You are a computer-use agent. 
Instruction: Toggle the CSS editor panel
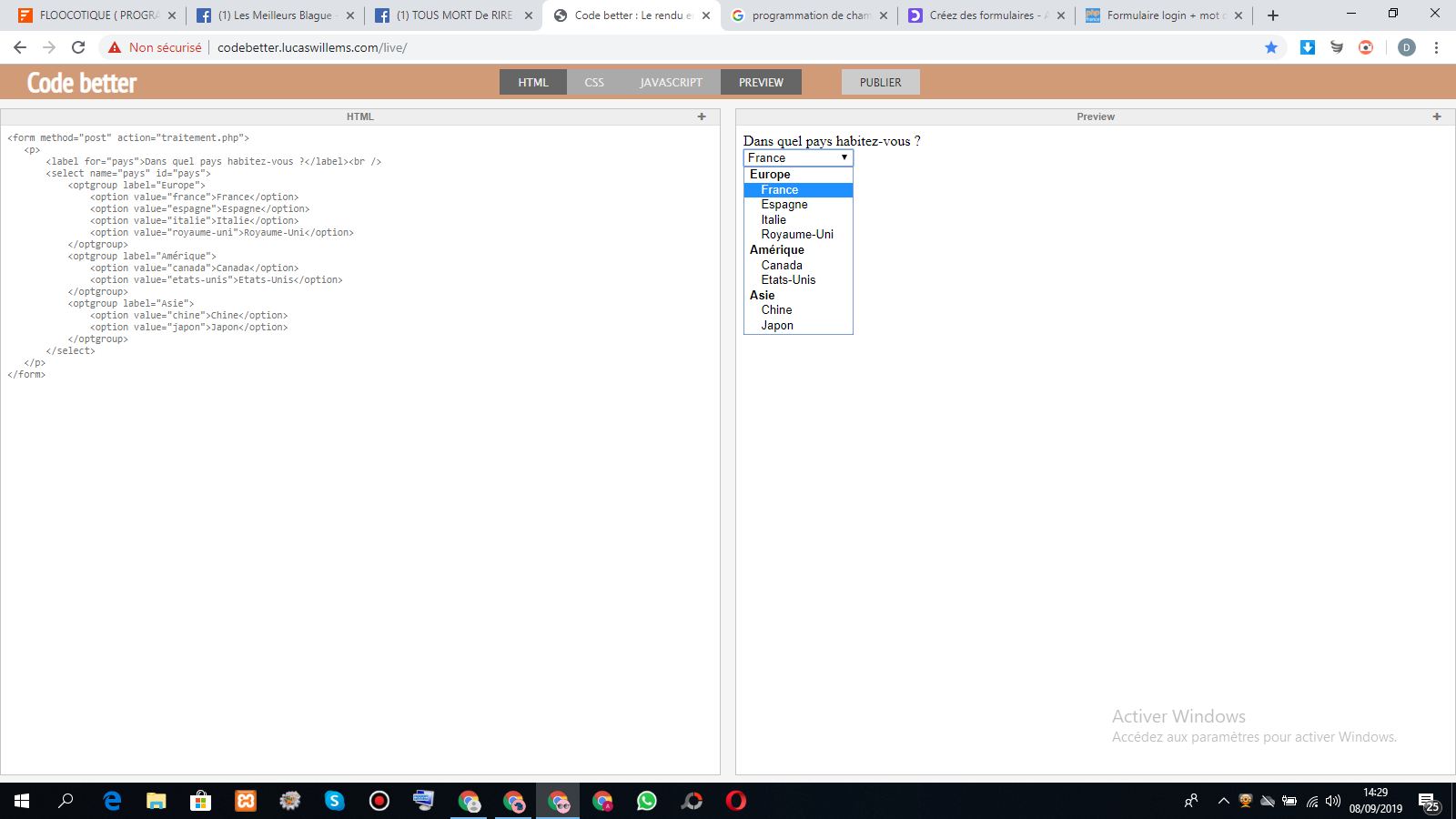pos(594,82)
